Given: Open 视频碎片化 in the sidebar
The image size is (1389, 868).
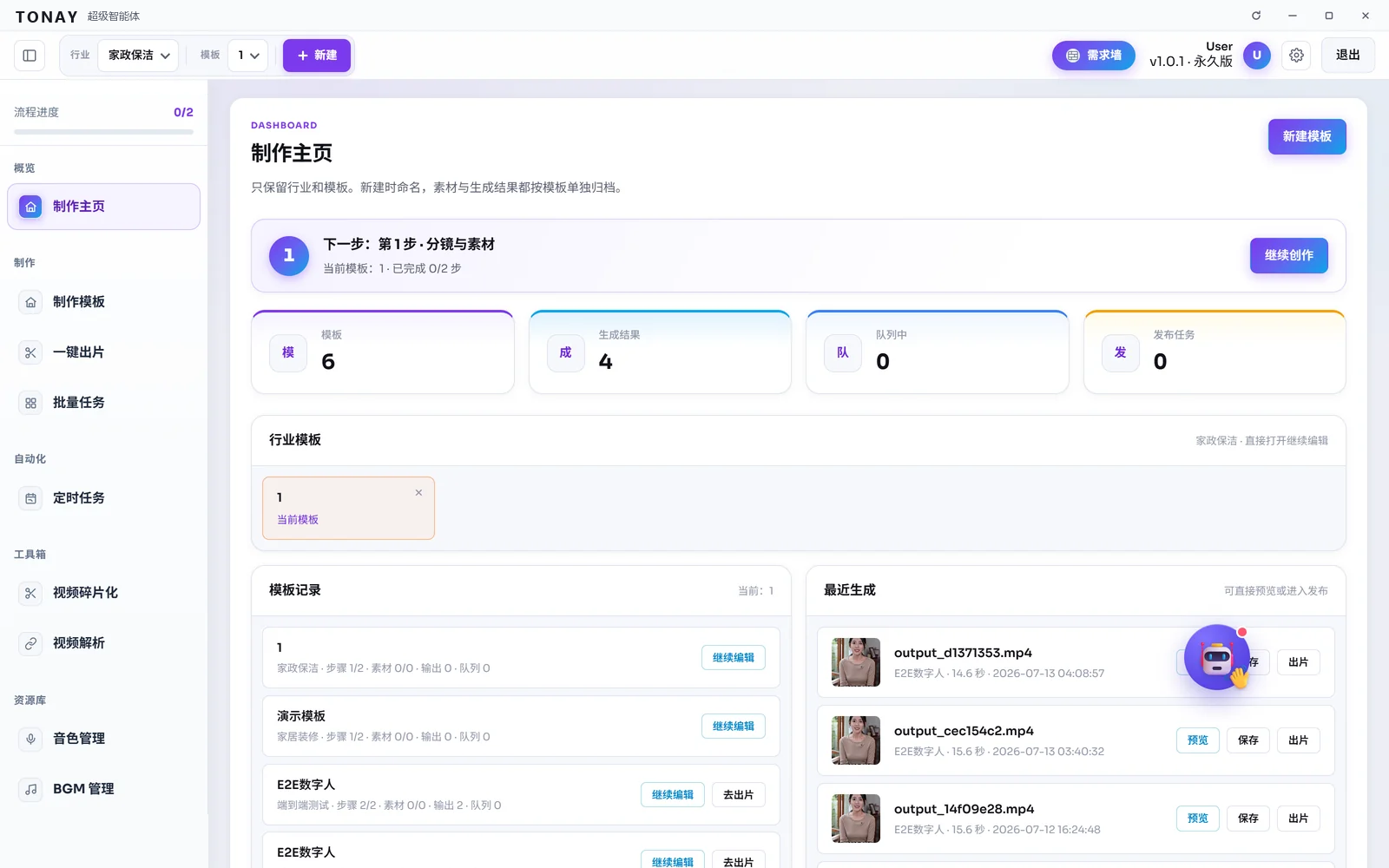Looking at the screenshot, I should click(x=103, y=593).
